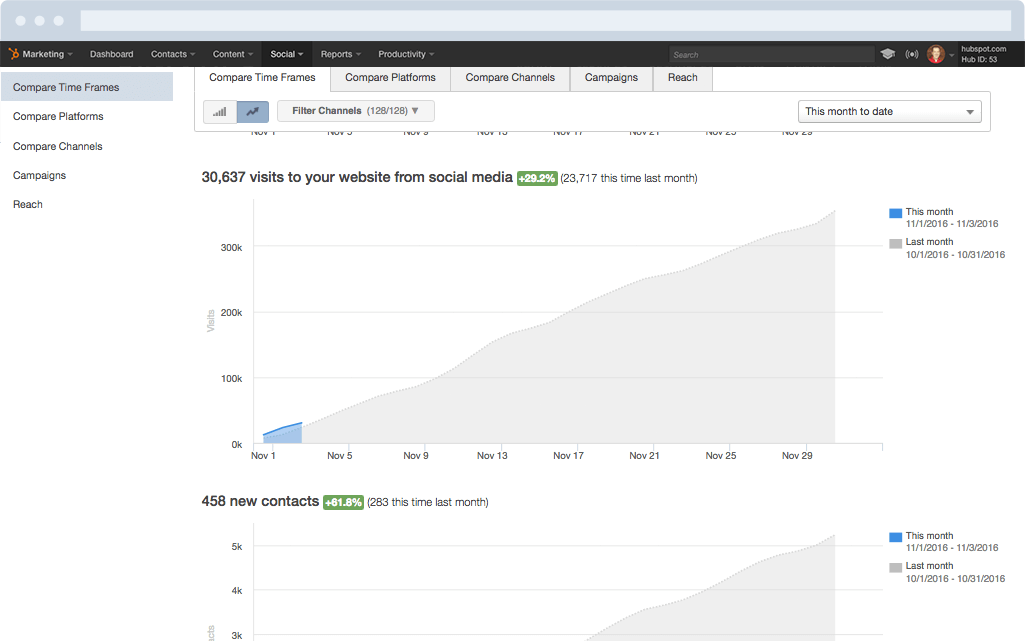Screen dimensions: 1025x641
Task: Expand the avatar account menu chevron
Action: pos(950,54)
